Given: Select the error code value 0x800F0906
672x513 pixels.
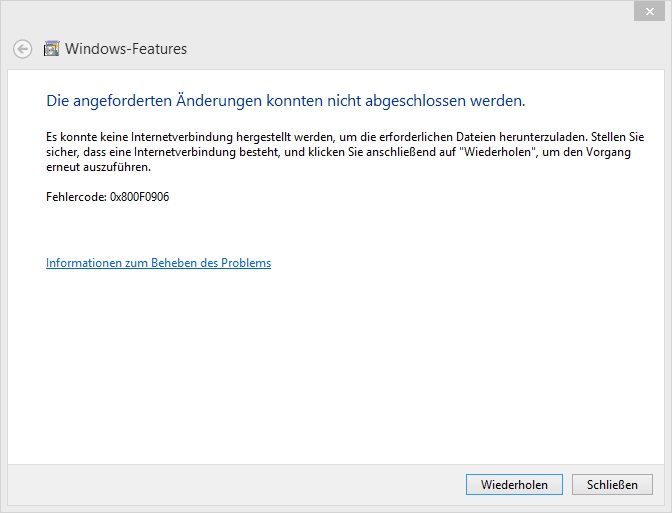Looking at the screenshot, I should pyautogui.click(x=140, y=197).
